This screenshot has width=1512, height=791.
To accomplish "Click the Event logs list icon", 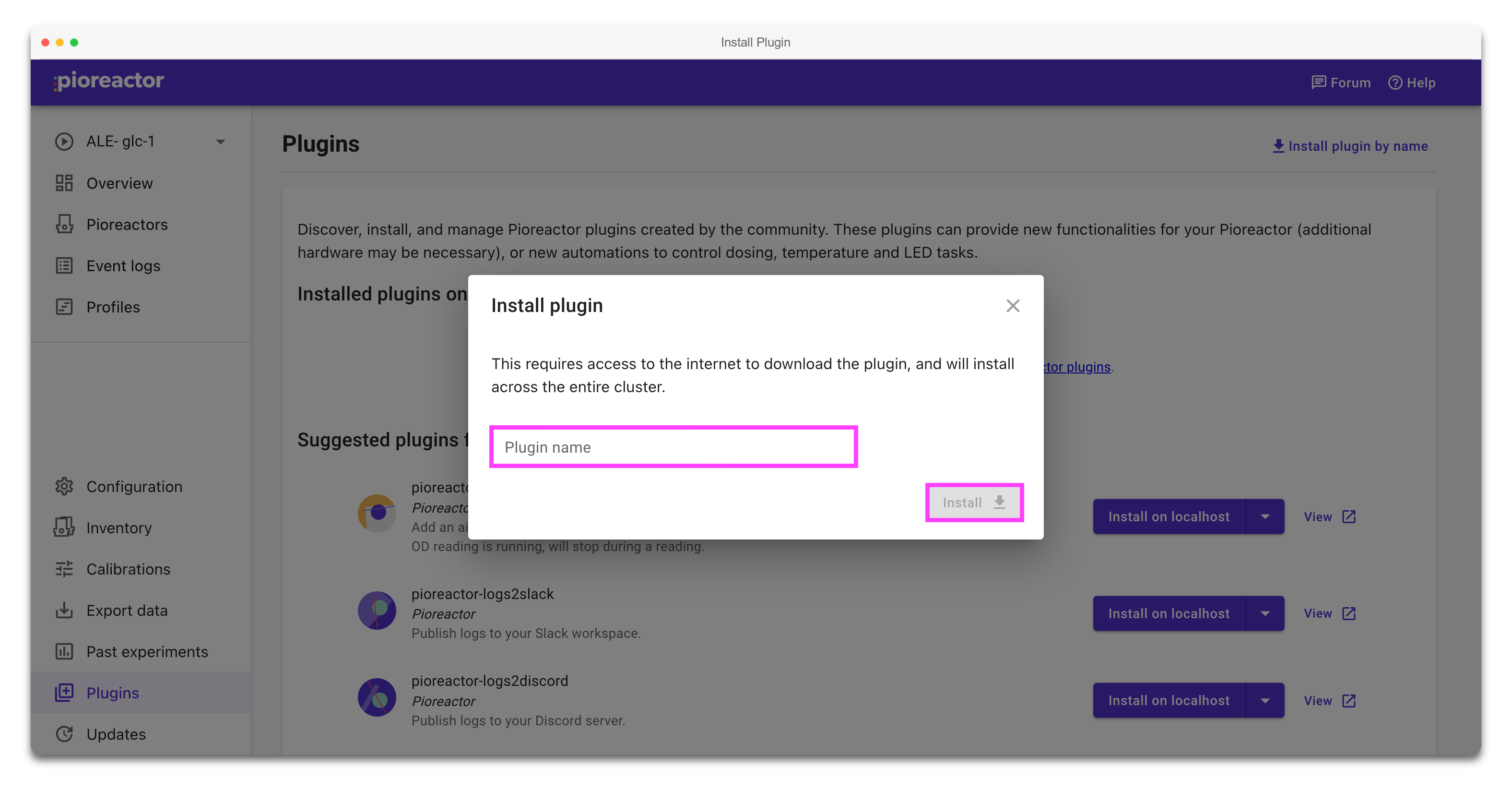I will click(x=64, y=265).
